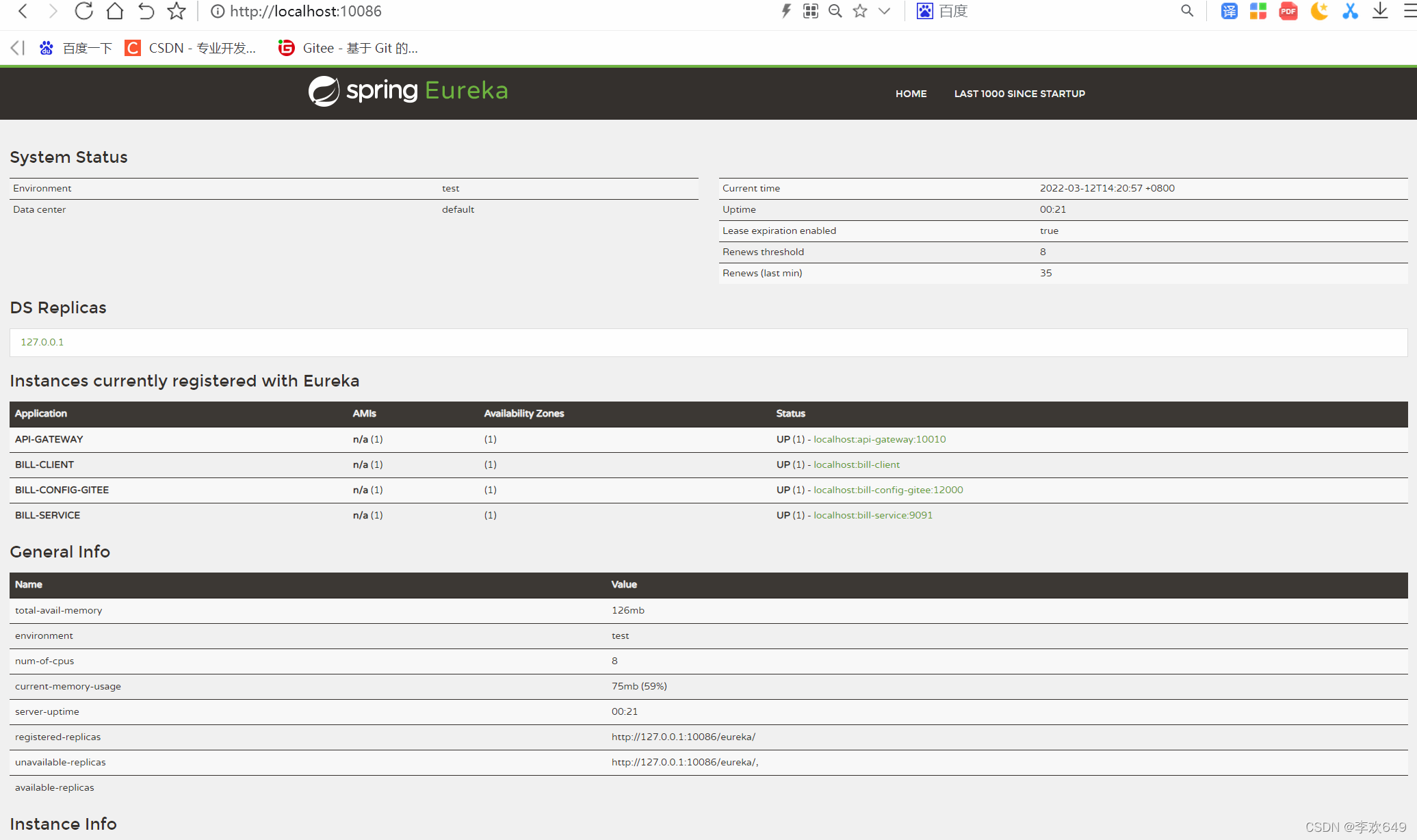
Task: Click the undo/restore tab icon
Action: [146, 11]
